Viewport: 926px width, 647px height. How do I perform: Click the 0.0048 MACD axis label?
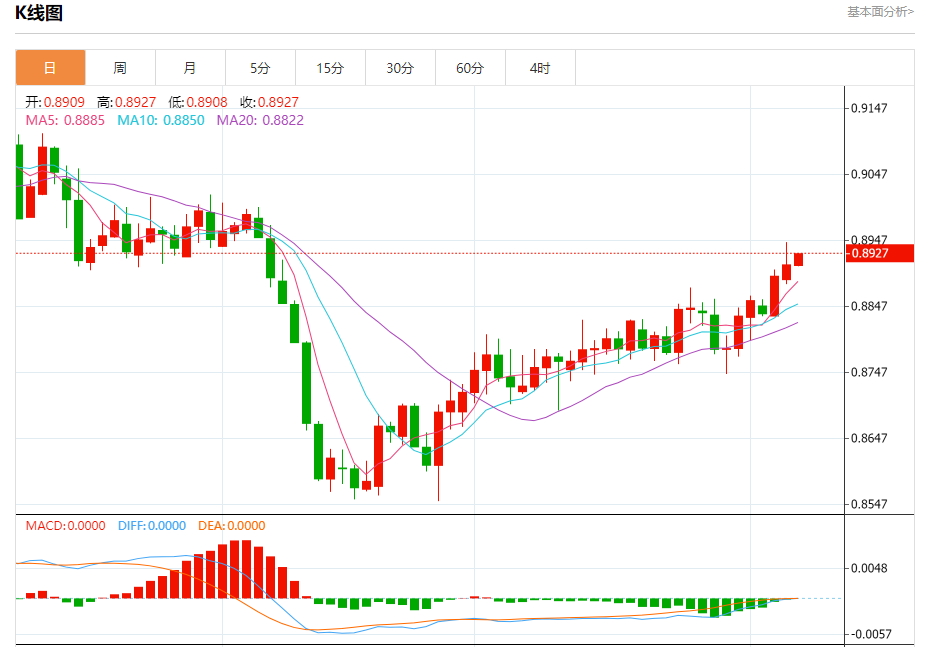pyautogui.click(x=869, y=568)
